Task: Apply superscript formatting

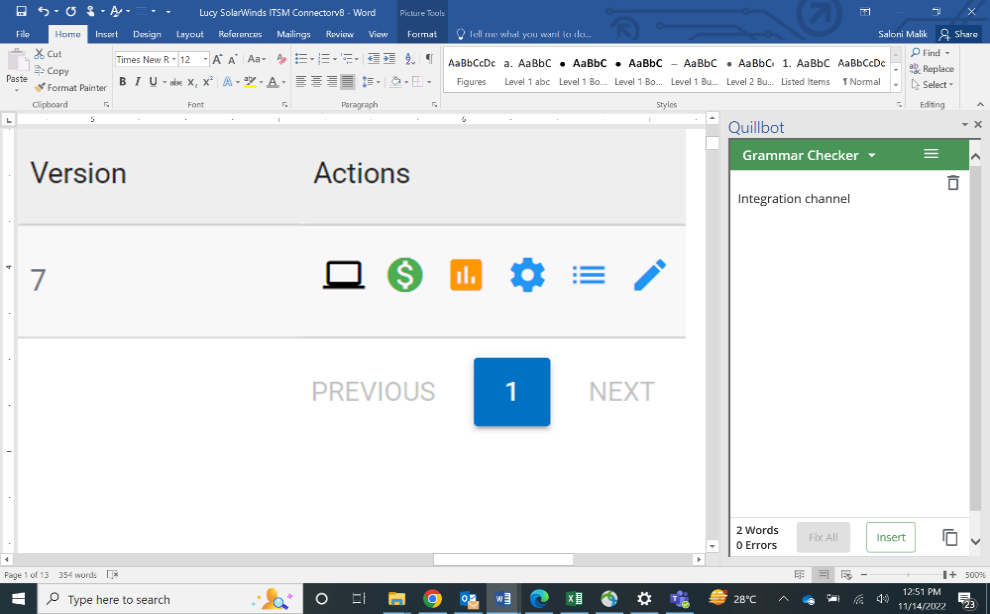Action: 207,82
